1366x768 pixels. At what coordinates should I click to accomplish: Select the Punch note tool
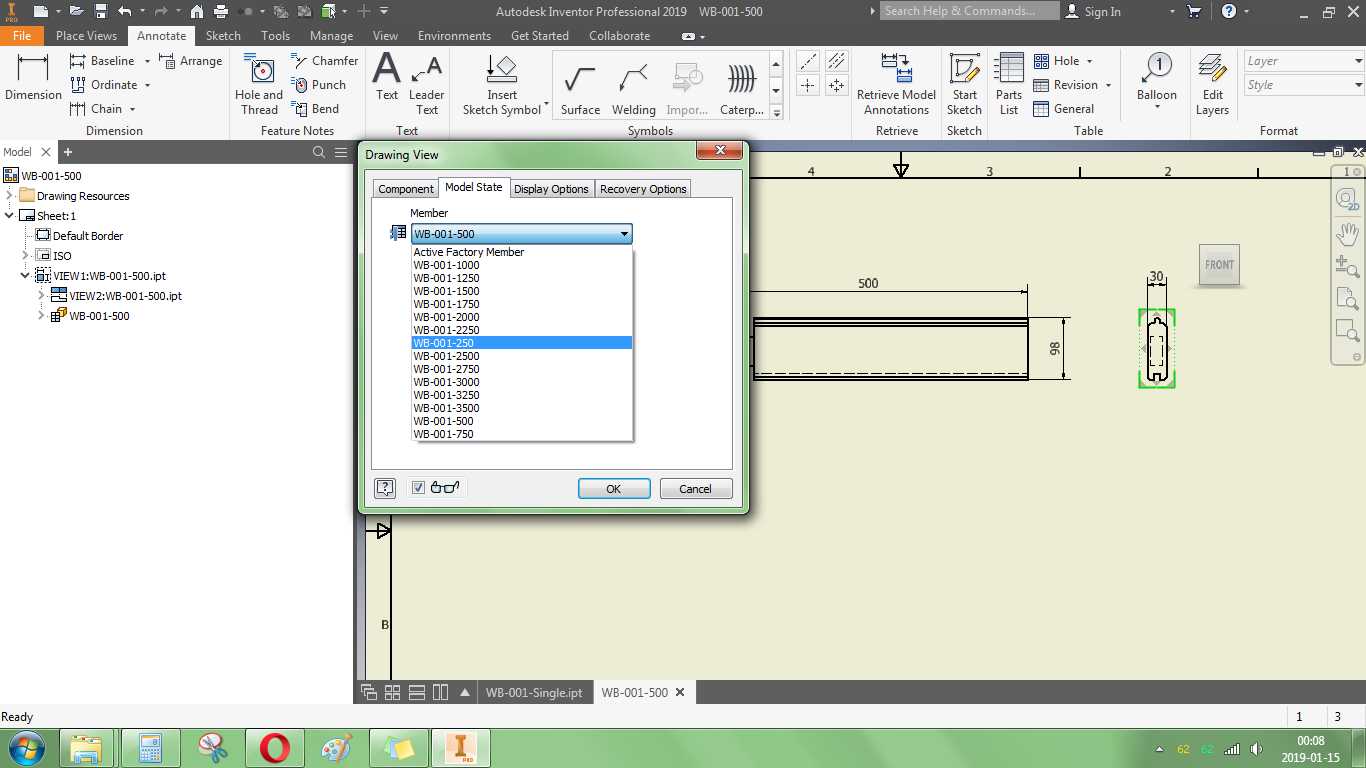tap(318, 85)
